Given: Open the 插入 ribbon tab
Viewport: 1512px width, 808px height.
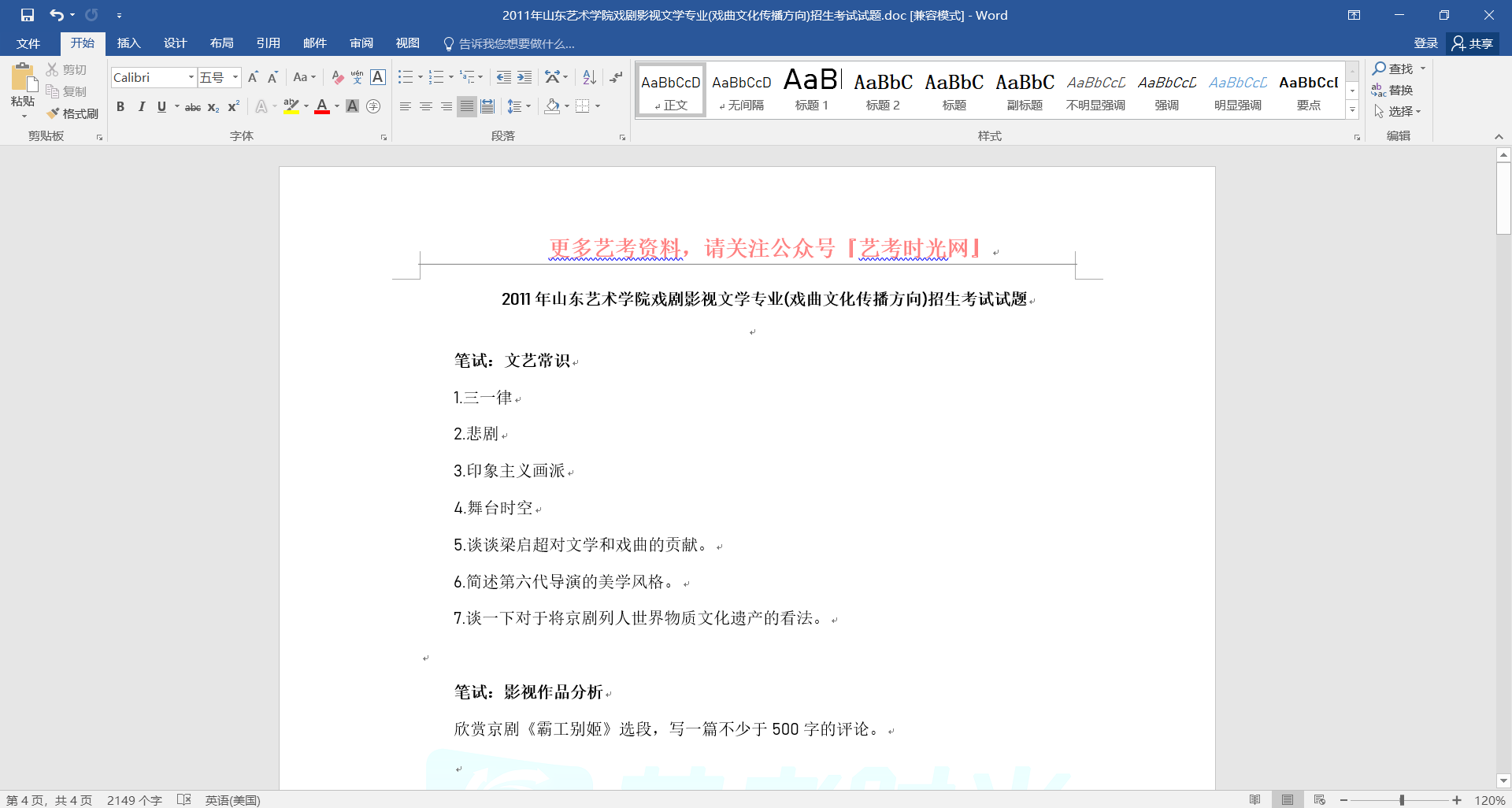Looking at the screenshot, I should (x=128, y=43).
